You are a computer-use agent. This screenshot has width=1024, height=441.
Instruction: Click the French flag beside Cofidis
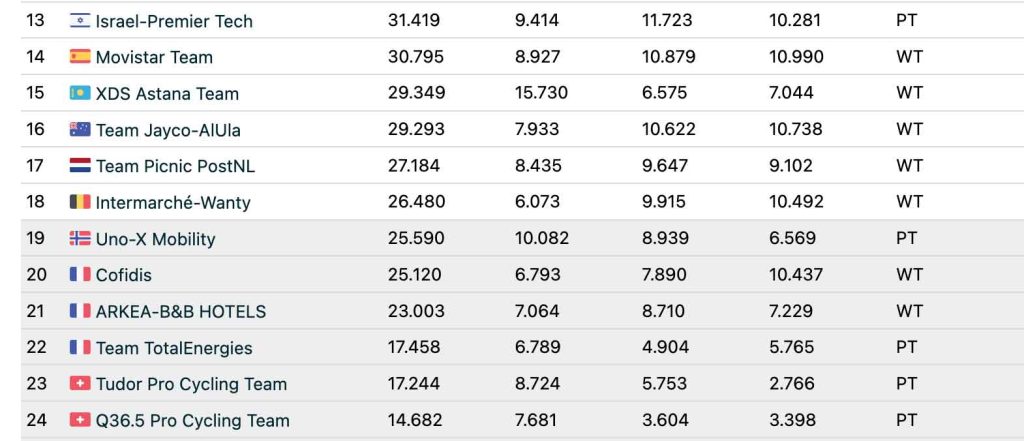pyautogui.click(x=80, y=275)
